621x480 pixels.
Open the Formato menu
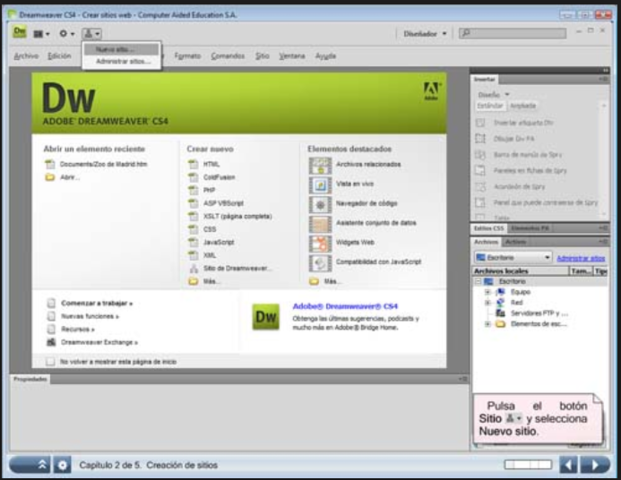[x=188, y=56]
